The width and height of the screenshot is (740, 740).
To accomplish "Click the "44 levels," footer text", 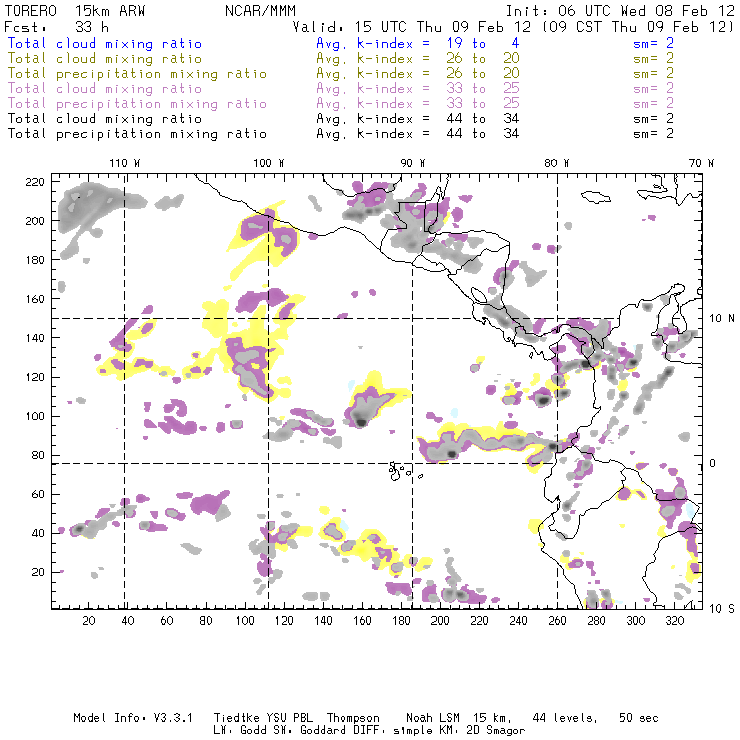I will pyautogui.click(x=565, y=718).
